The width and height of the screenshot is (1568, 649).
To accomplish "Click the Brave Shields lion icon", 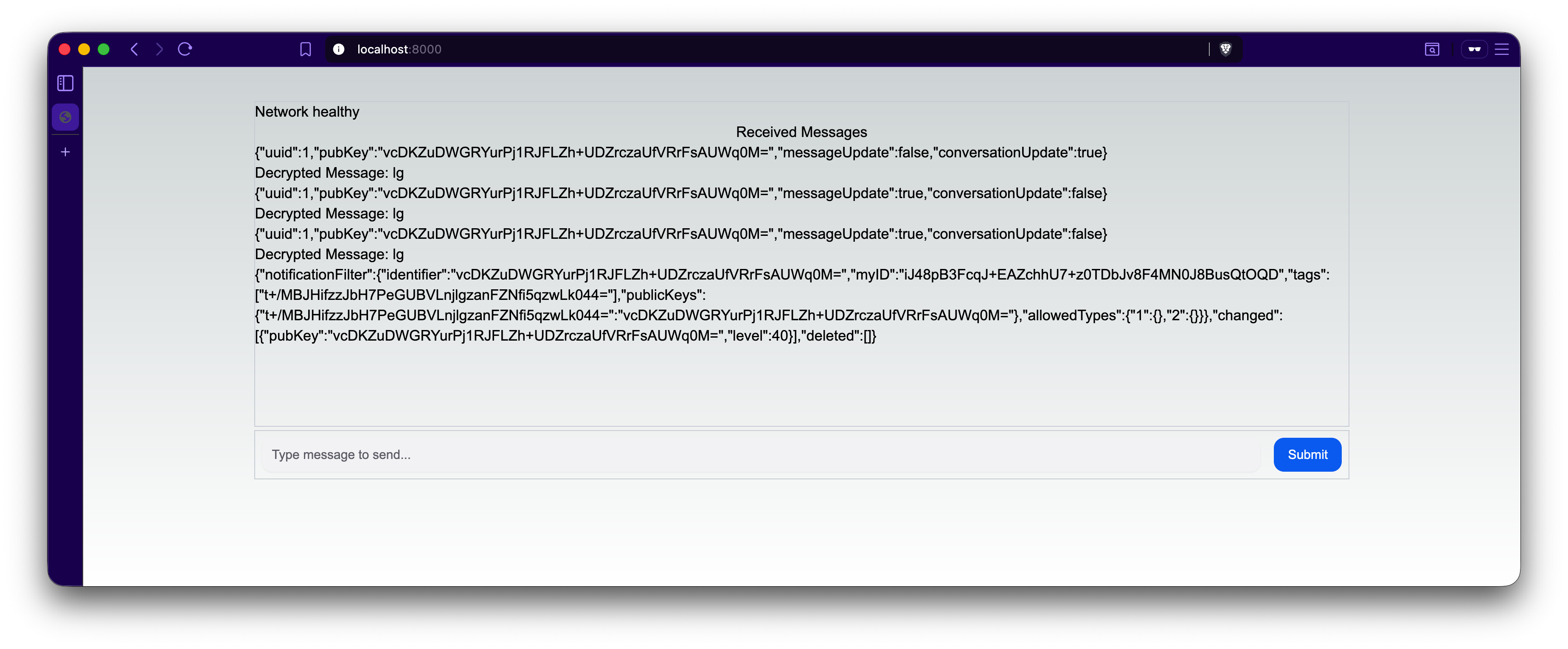I will [1225, 49].
